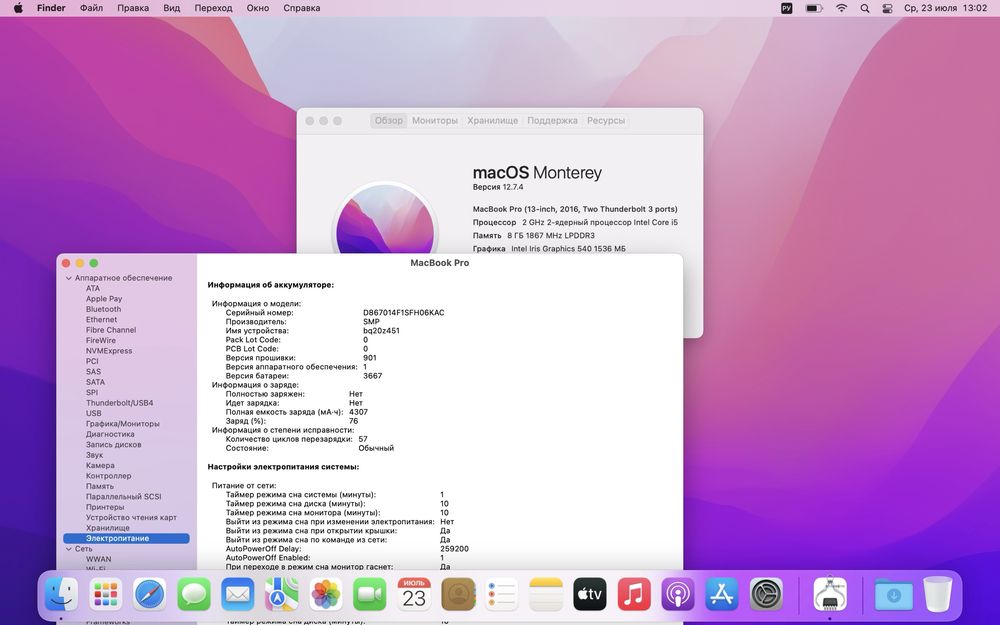
Task: Launch Safari from the Dock
Action: coord(150,594)
